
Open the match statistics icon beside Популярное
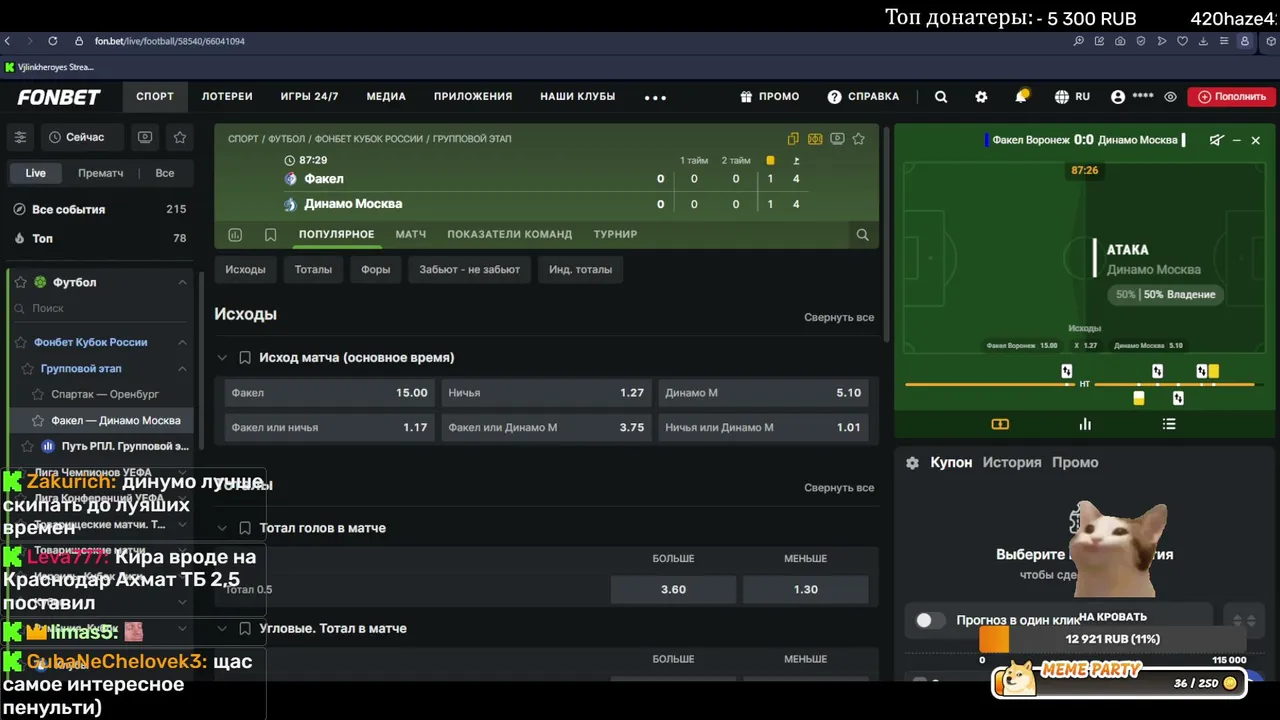(235, 235)
